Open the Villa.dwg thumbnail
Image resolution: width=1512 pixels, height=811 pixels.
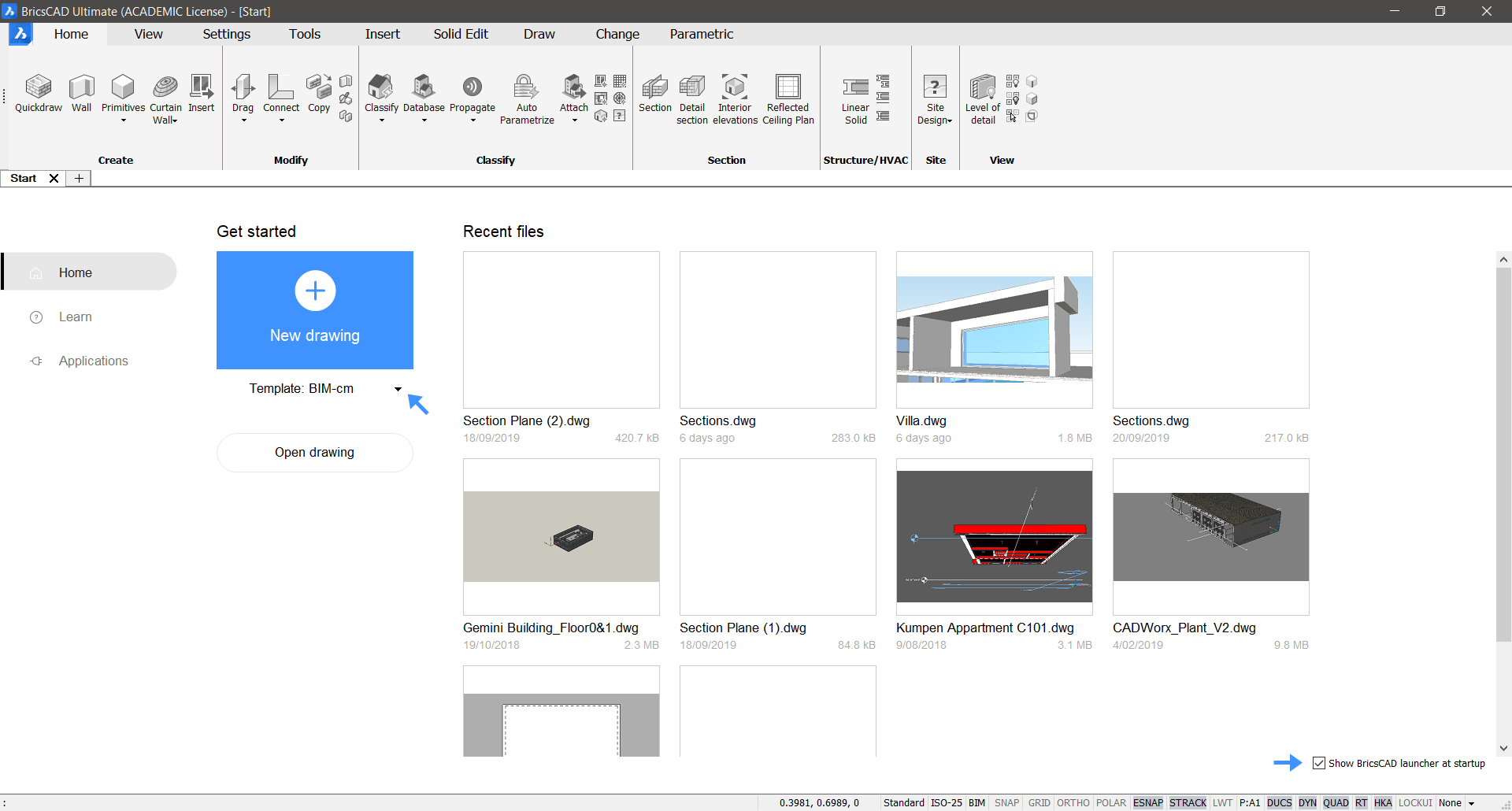995,330
